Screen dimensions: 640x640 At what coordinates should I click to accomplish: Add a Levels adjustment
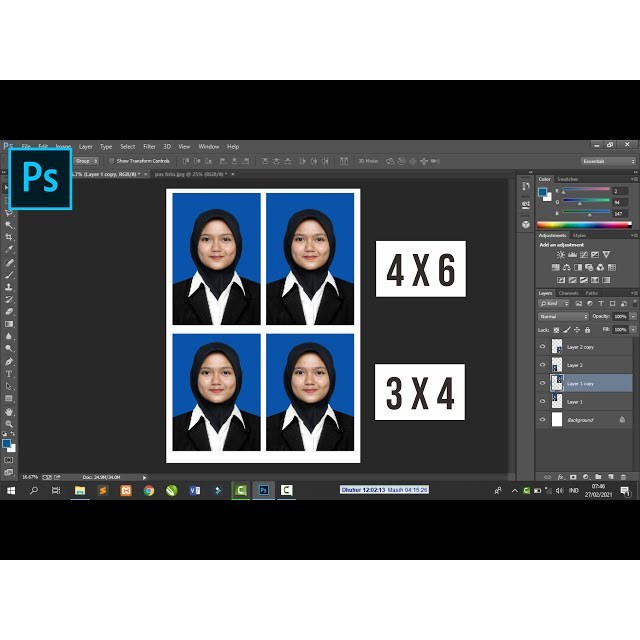pyautogui.click(x=572, y=255)
